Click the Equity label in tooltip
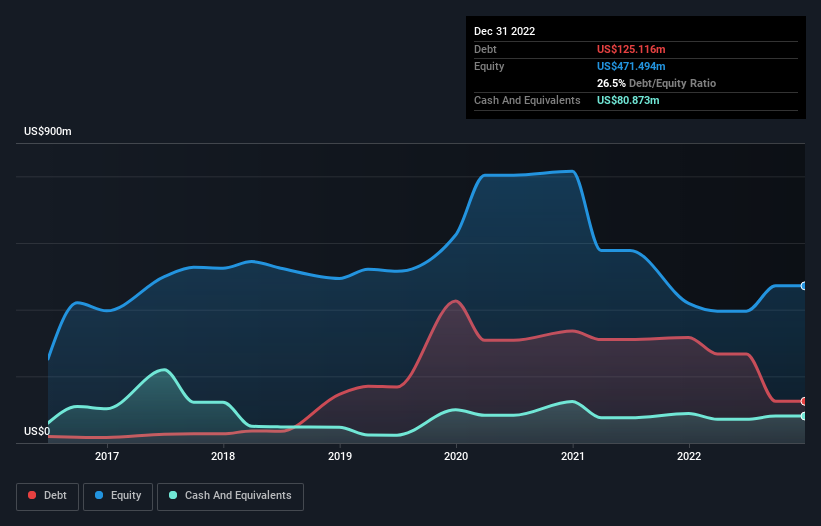 [489, 66]
